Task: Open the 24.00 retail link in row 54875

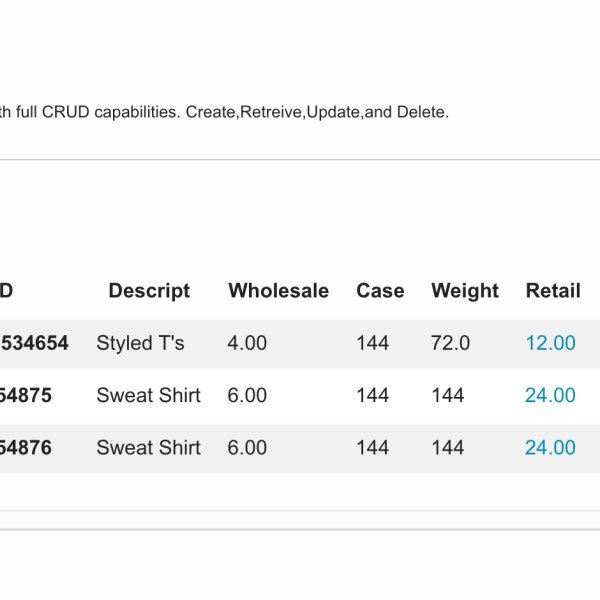Action: 550,396
